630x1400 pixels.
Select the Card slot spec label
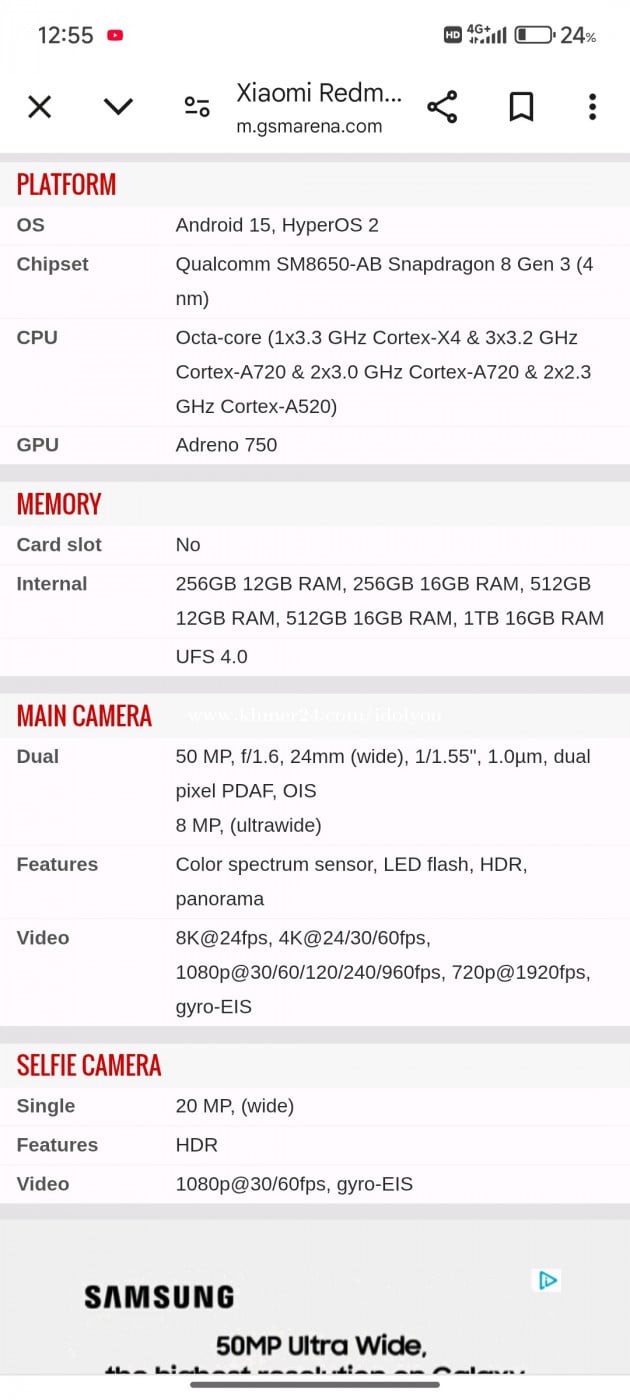(x=59, y=544)
